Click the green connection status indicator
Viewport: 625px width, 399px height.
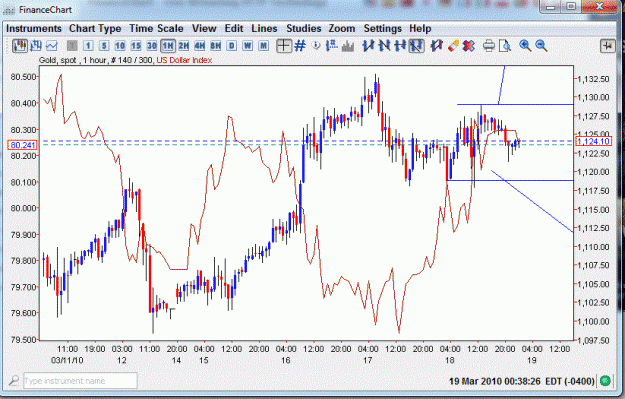pos(605,381)
